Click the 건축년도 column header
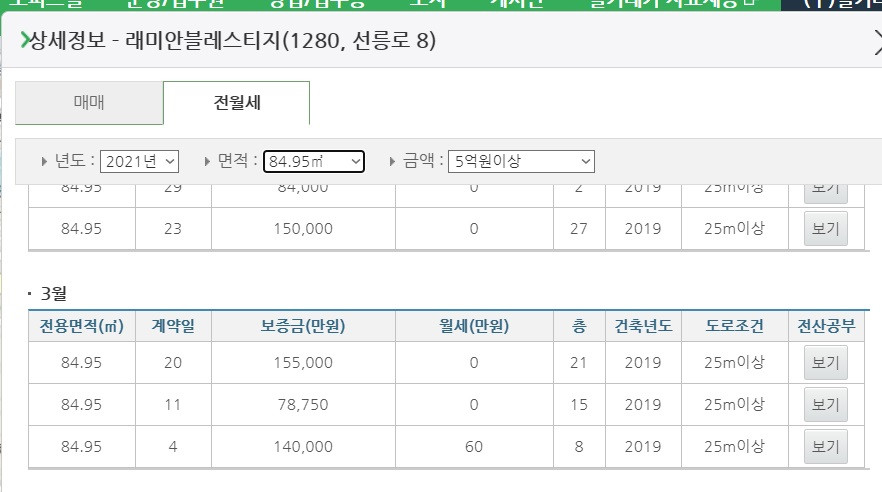The width and height of the screenshot is (882, 492). (x=643, y=326)
